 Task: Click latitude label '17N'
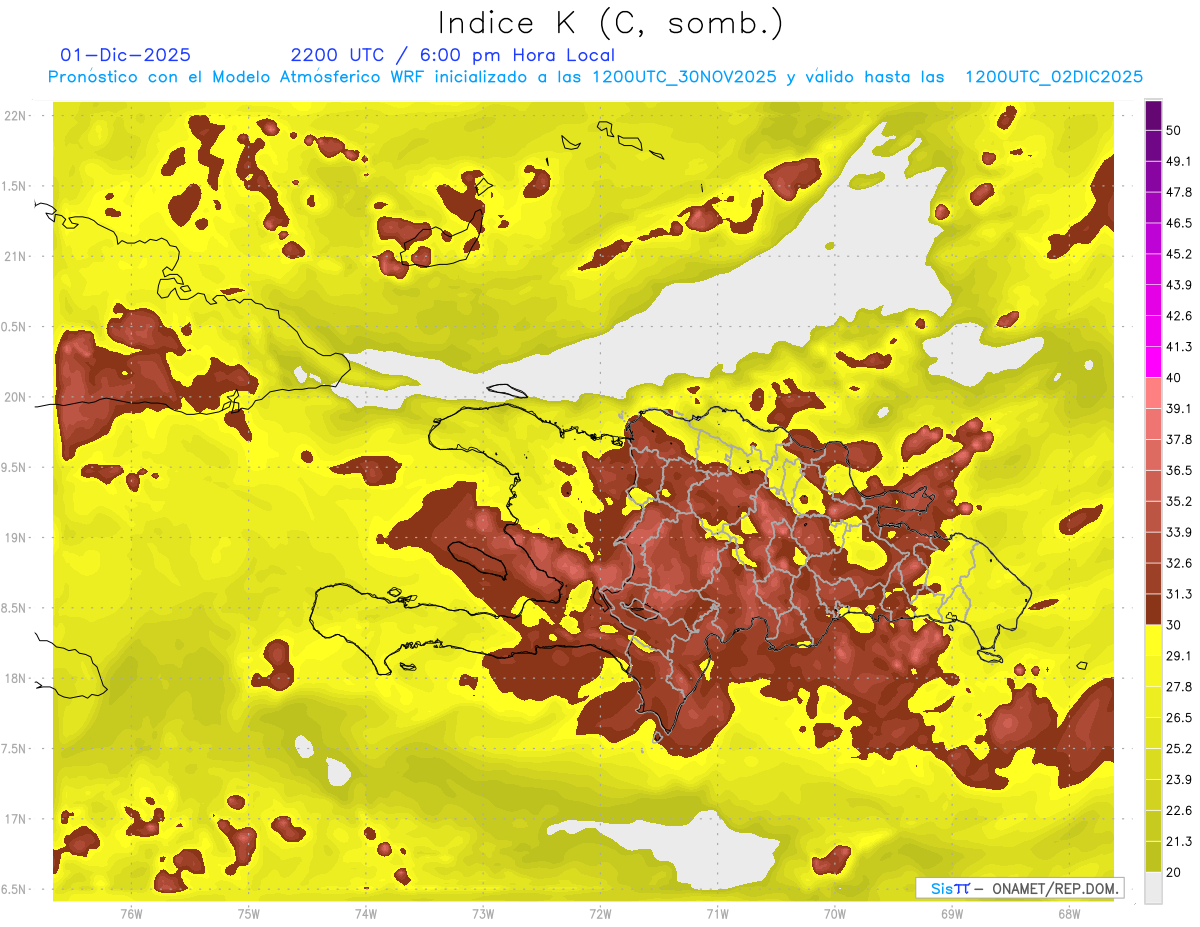tap(16, 819)
